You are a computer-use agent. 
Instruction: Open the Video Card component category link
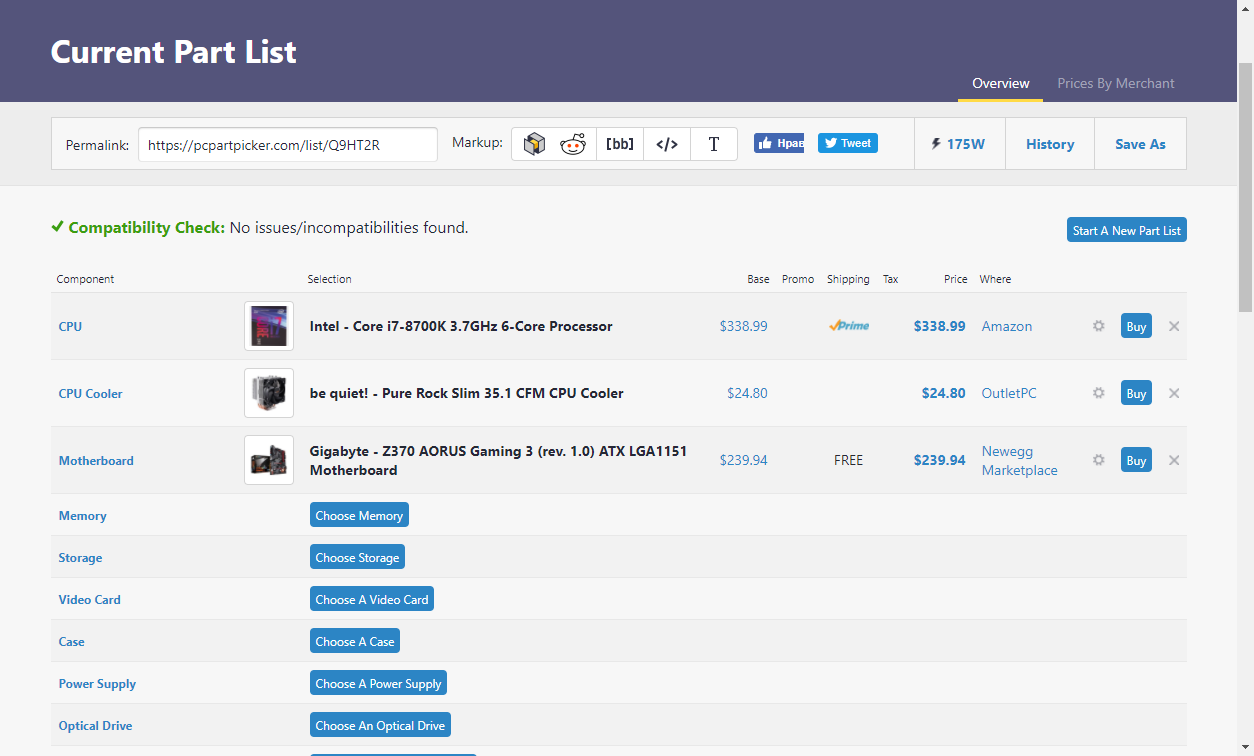(x=89, y=599)
